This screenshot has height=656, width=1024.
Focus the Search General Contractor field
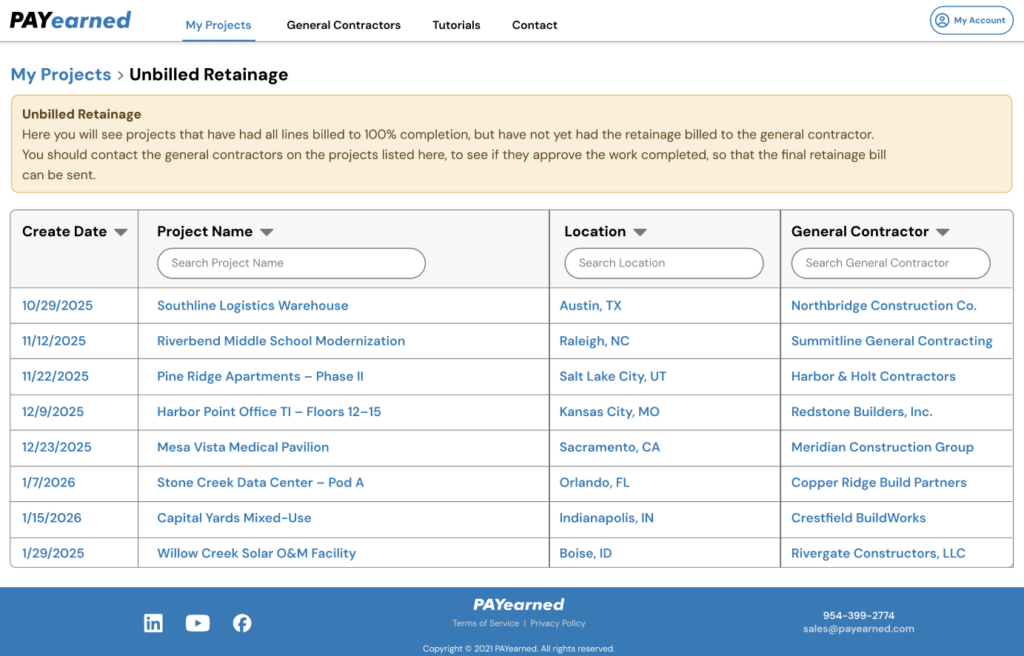pyautogui.click(x=890, y=263)
